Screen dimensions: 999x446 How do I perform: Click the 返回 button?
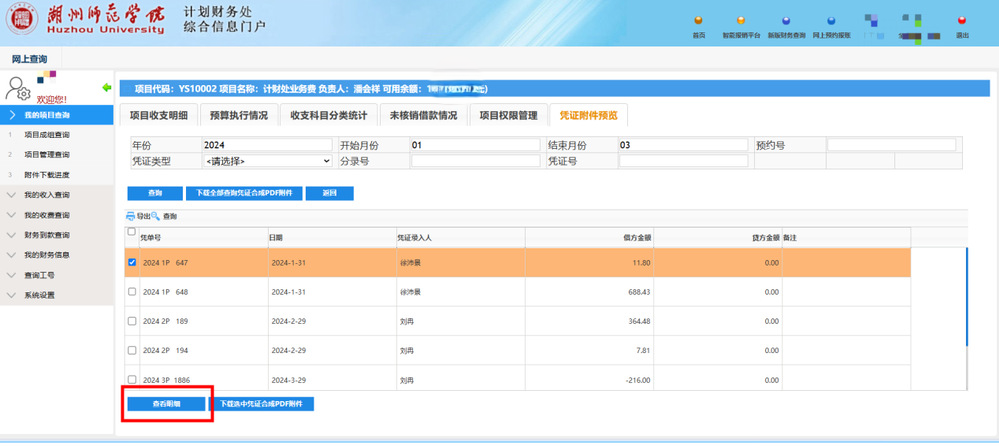pyautogui.click(x=329, y=193)
